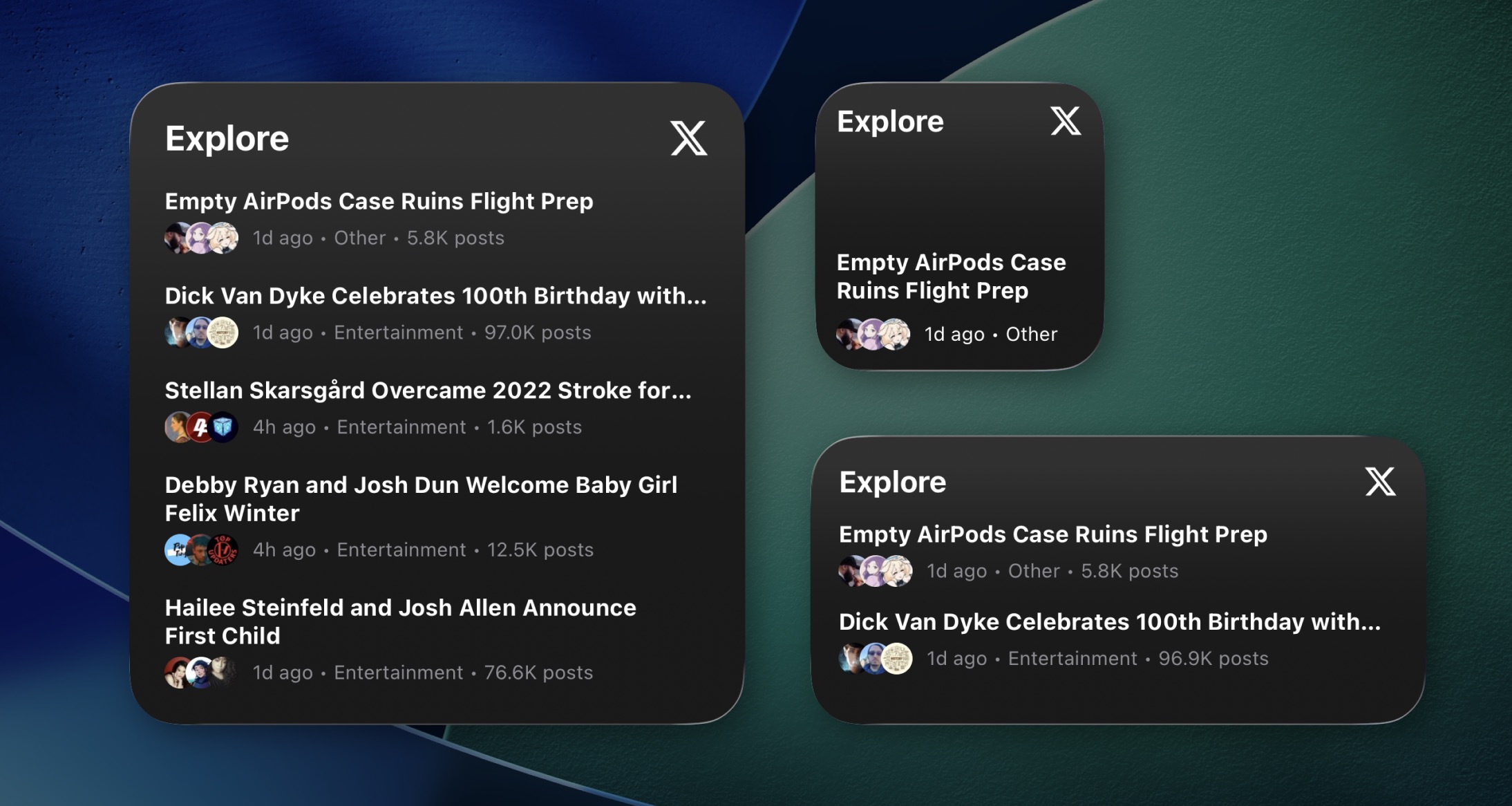The height and width of the screenshot is (806, 1512).
Task: Click the avatars beside Stellan Skarsgård story
Action: click(x=202, y=427)
